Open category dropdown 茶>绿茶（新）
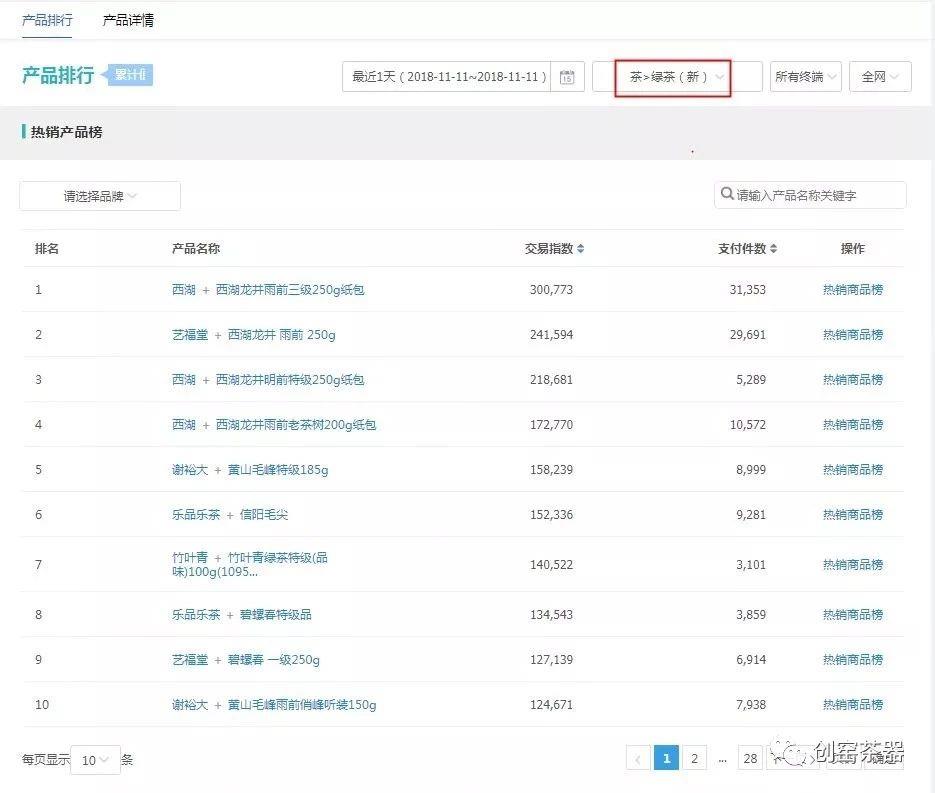Screen dimensions: 935x793 (x=676, y=77)
